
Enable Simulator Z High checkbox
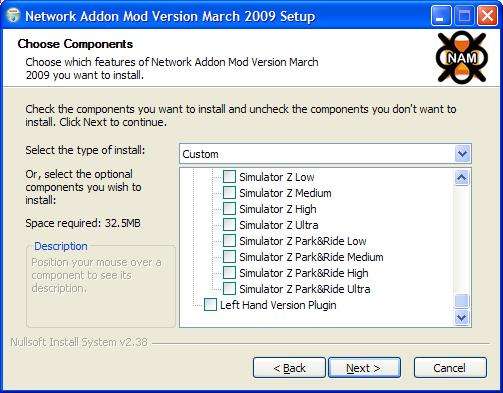tap(229, 209)
